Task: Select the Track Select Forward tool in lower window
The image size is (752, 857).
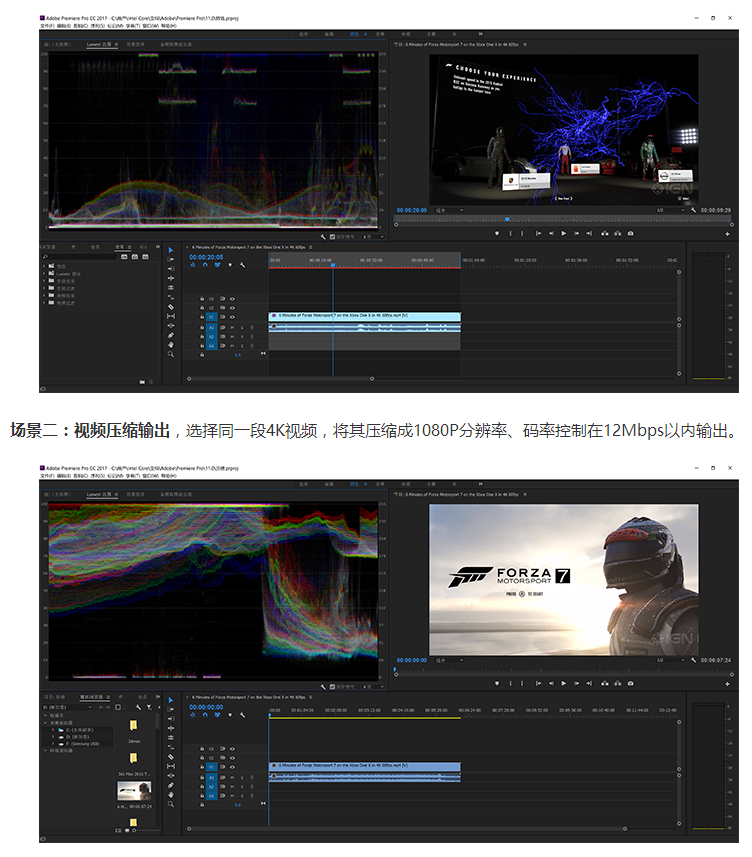Action: tap(171, 709)
